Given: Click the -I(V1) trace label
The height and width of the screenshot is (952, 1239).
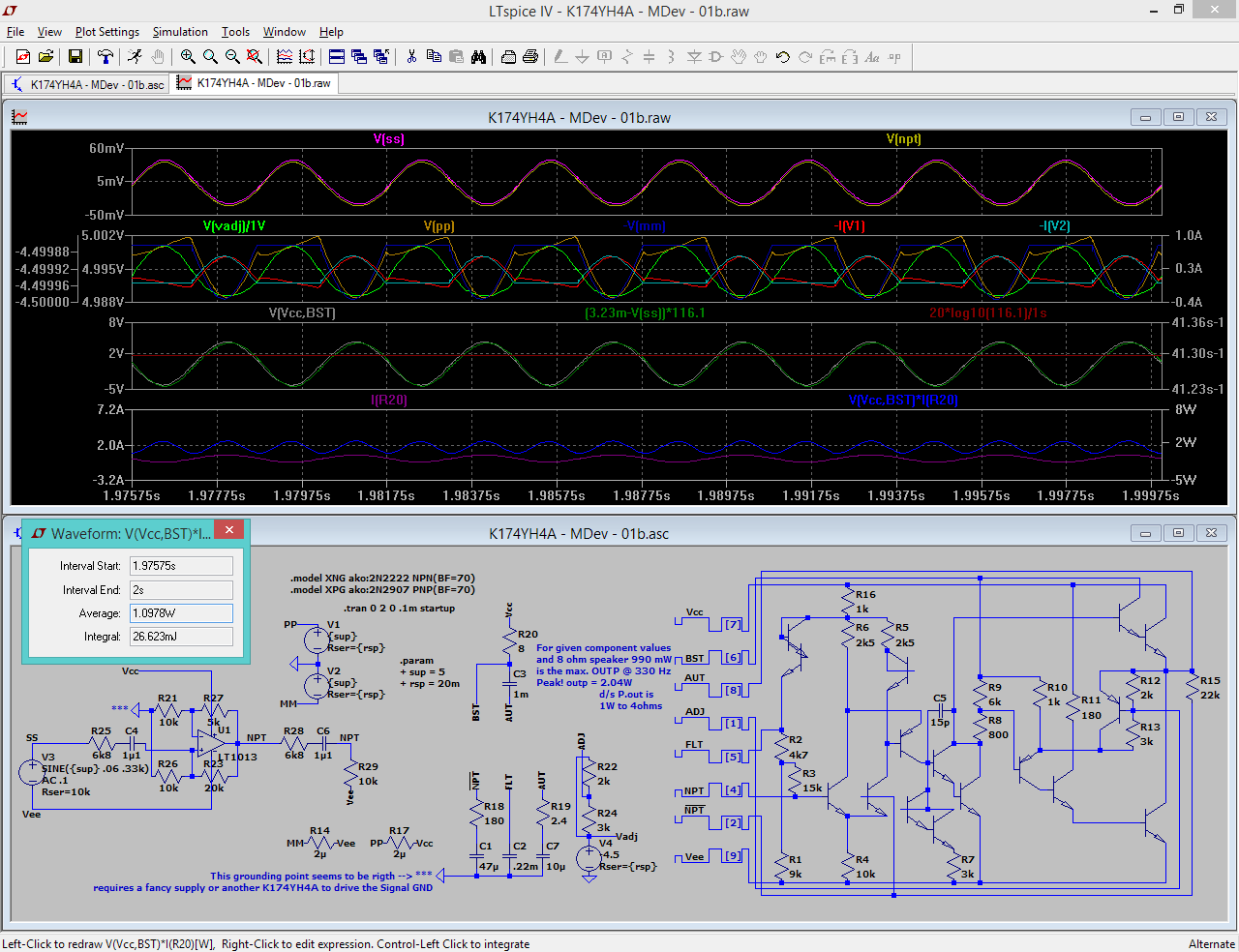Looking at the screenshot, I should (x=850, y=226).
